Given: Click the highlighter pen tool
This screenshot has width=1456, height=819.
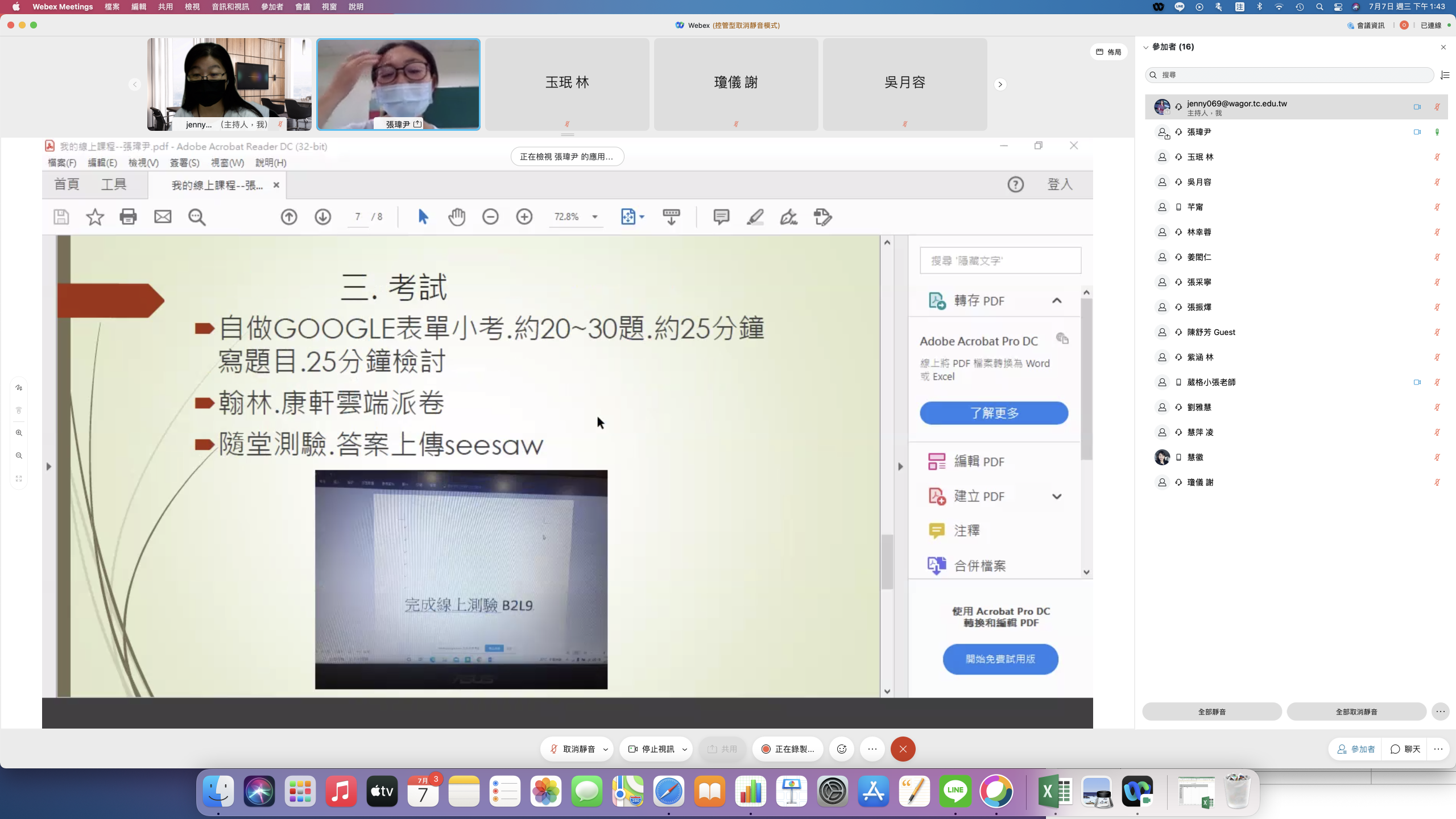Looking at the screenshot, I should pos(755,217).
